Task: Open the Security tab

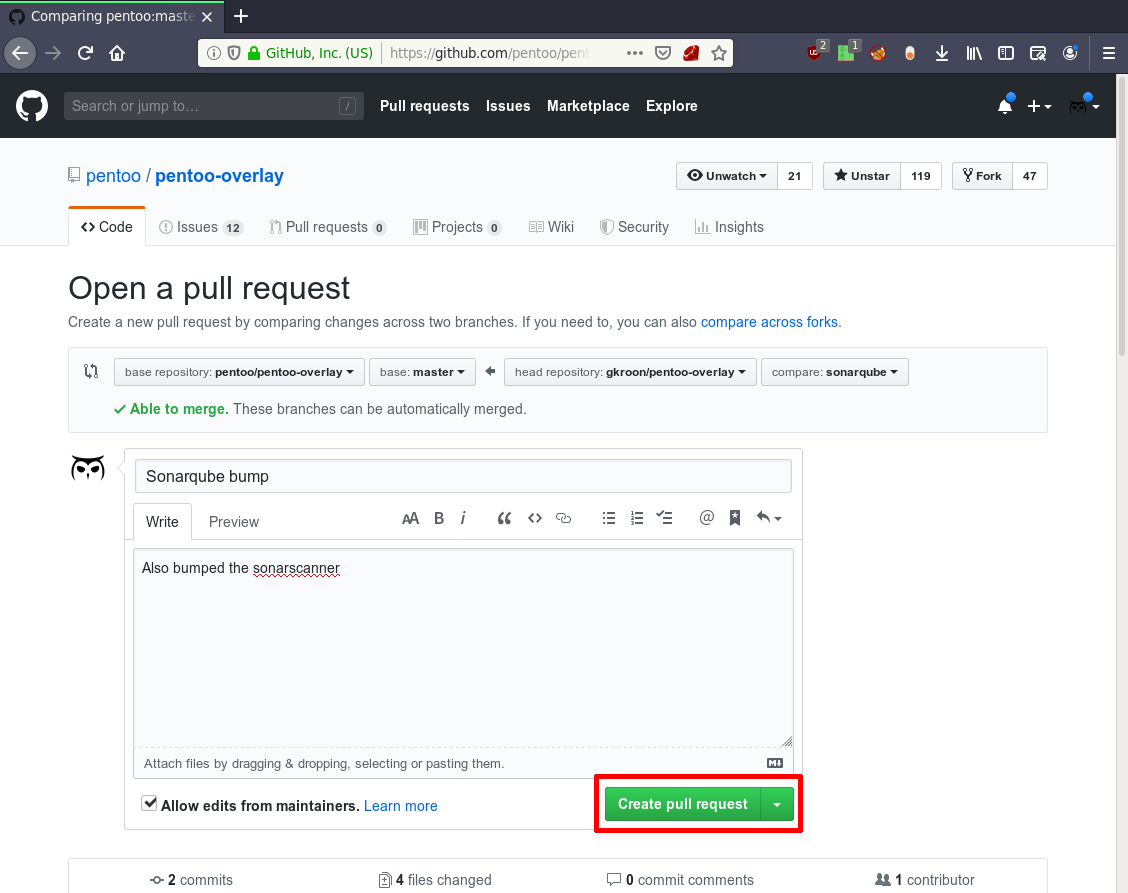Action: [x=634, y=227]
